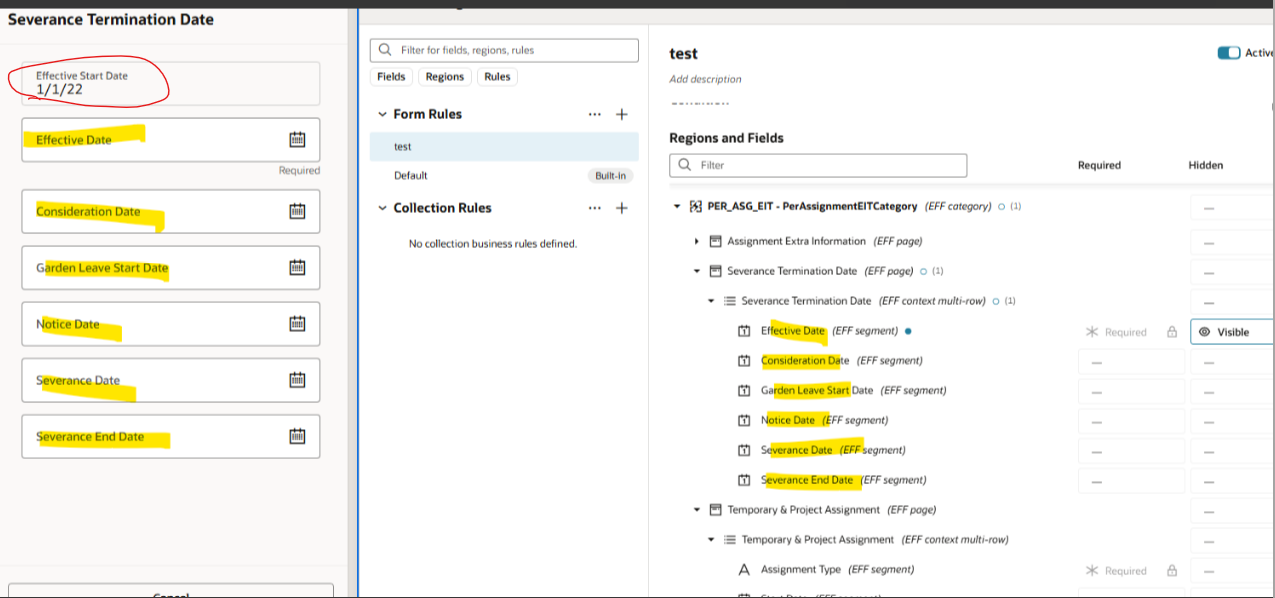Viewport: 1275px width, 598px height.
Task: Click the date icon beside Effective Date segment
Action: point(744,331)
